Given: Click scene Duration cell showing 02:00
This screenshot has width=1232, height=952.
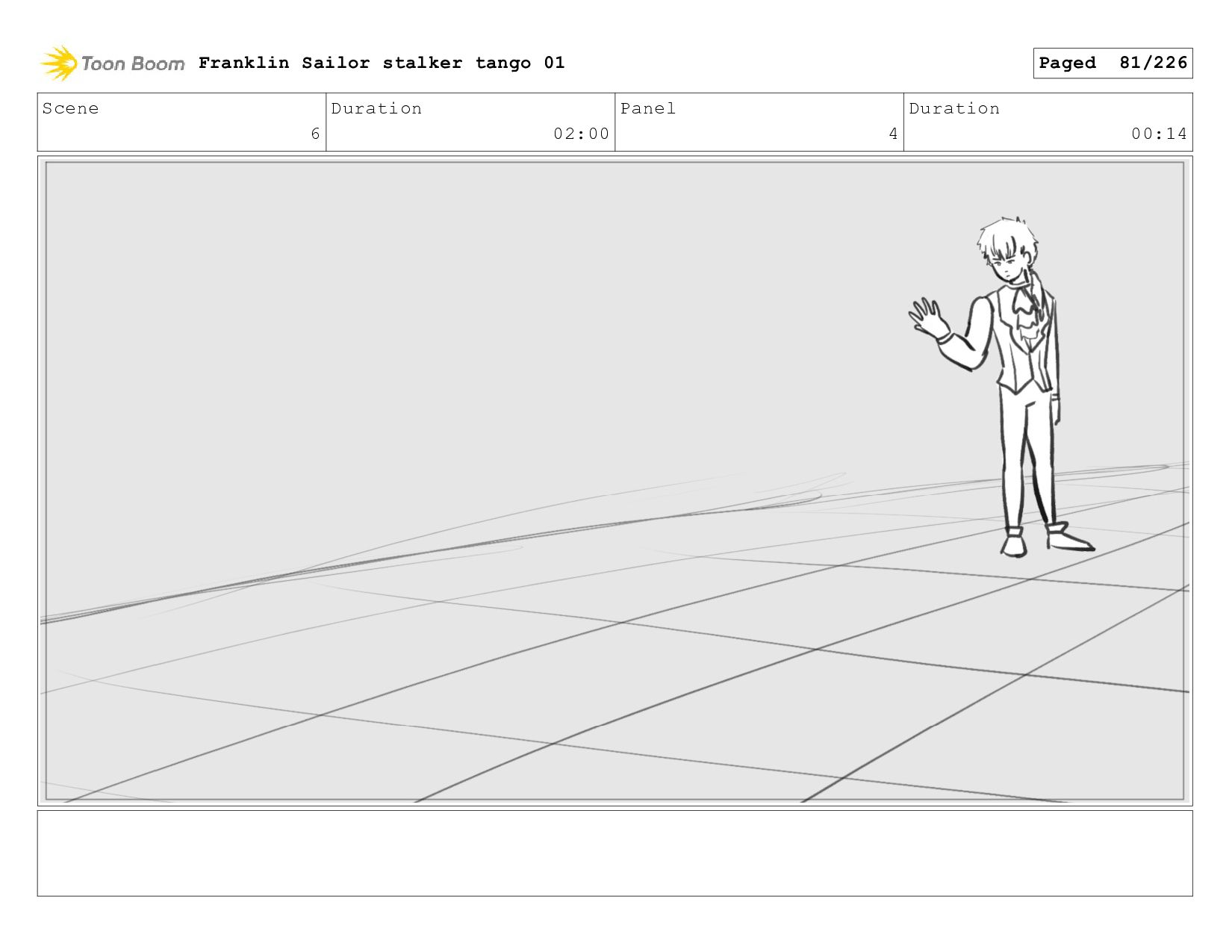Looking at the screenshot, I should (470, 122).
